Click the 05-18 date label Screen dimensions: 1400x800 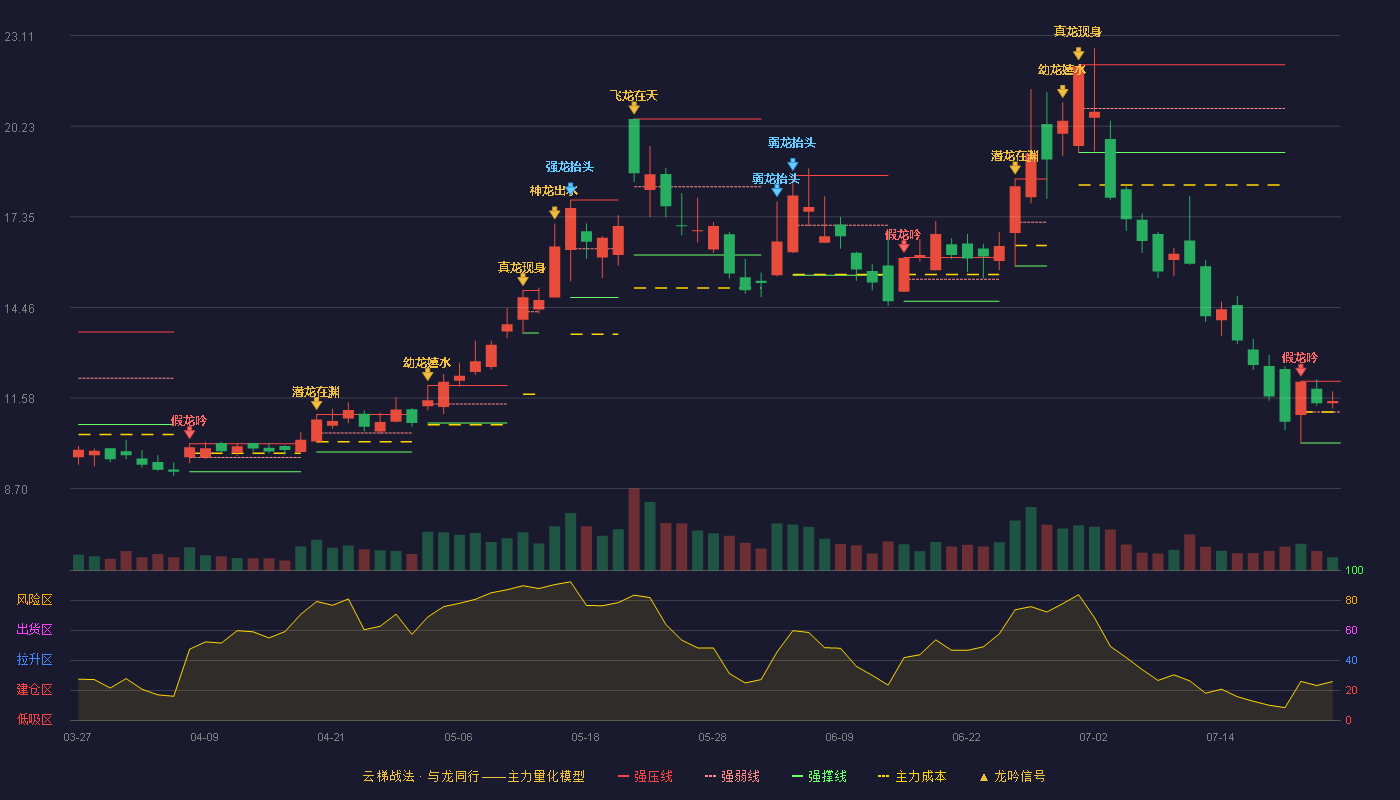pyautogui.click(x=585, y=737)
